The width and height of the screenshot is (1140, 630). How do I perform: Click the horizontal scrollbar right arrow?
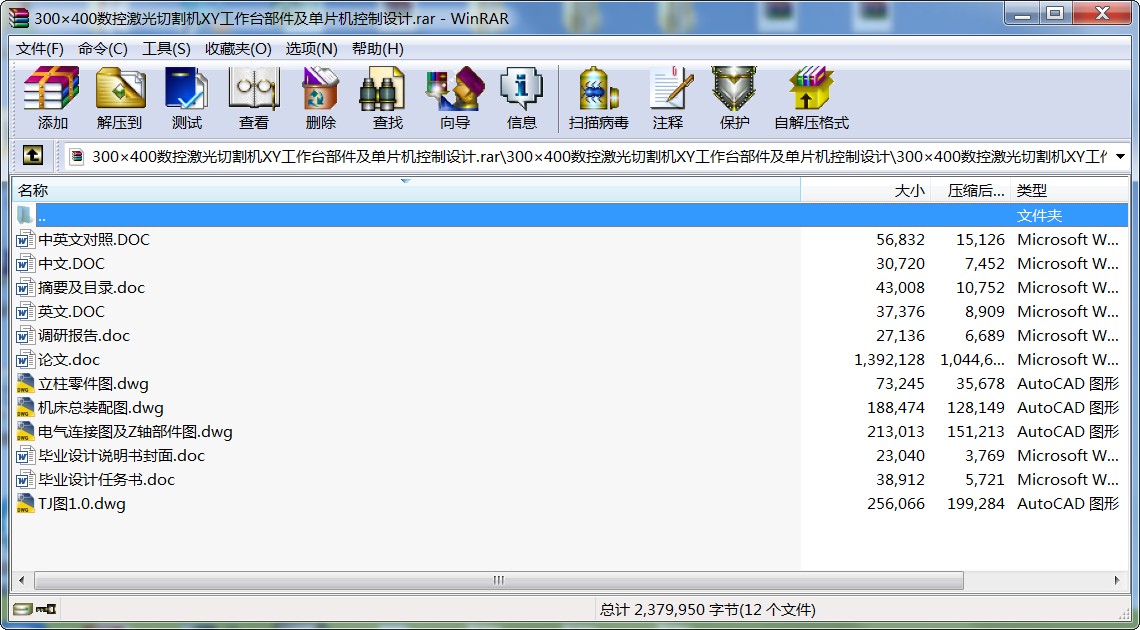click(x=1119, y=580)
